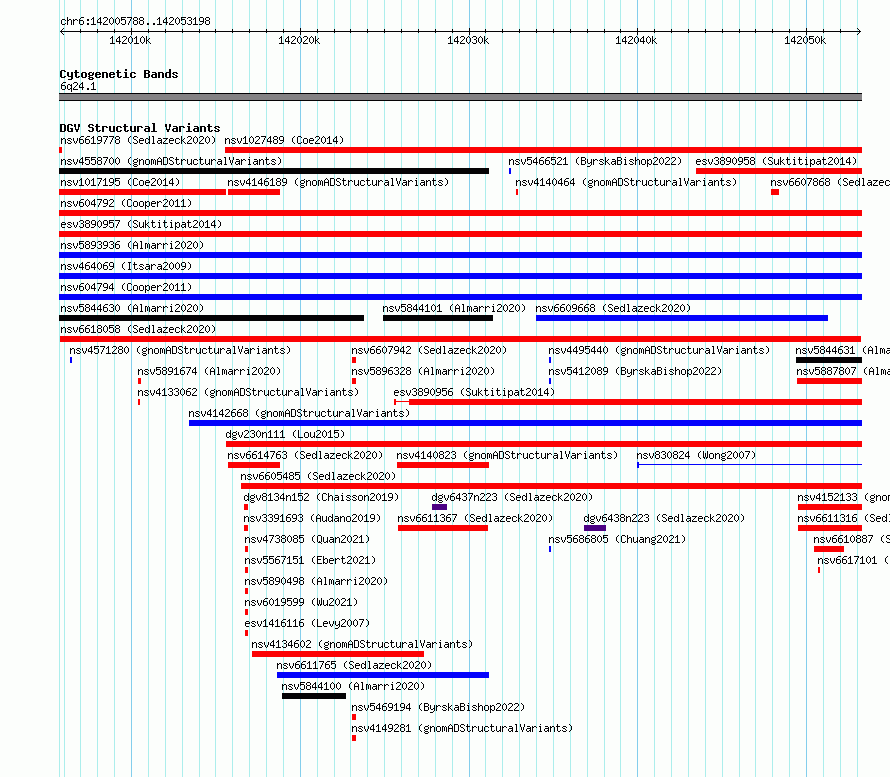Click the nsv1027489 (Coe2014) variant label

click(284, 140)
